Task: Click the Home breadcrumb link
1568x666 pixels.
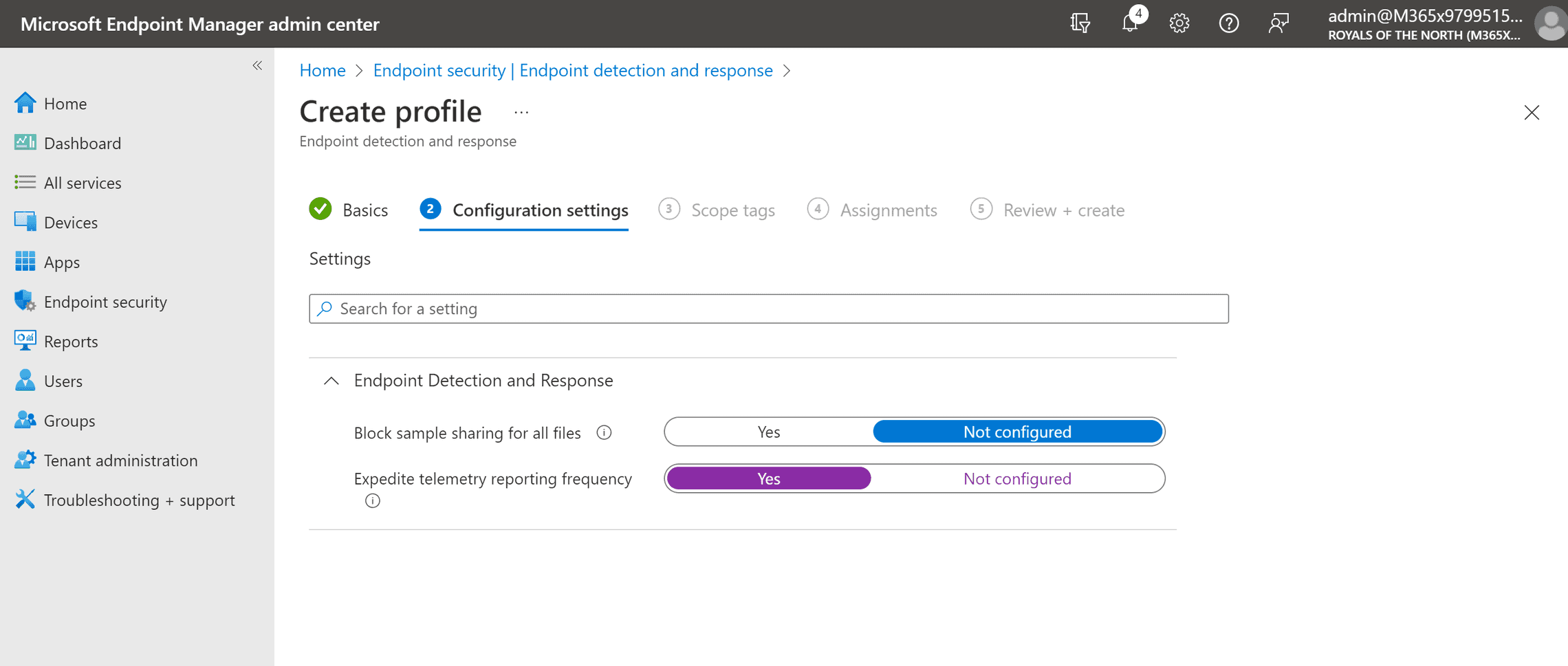Action: tap(323, 70)
